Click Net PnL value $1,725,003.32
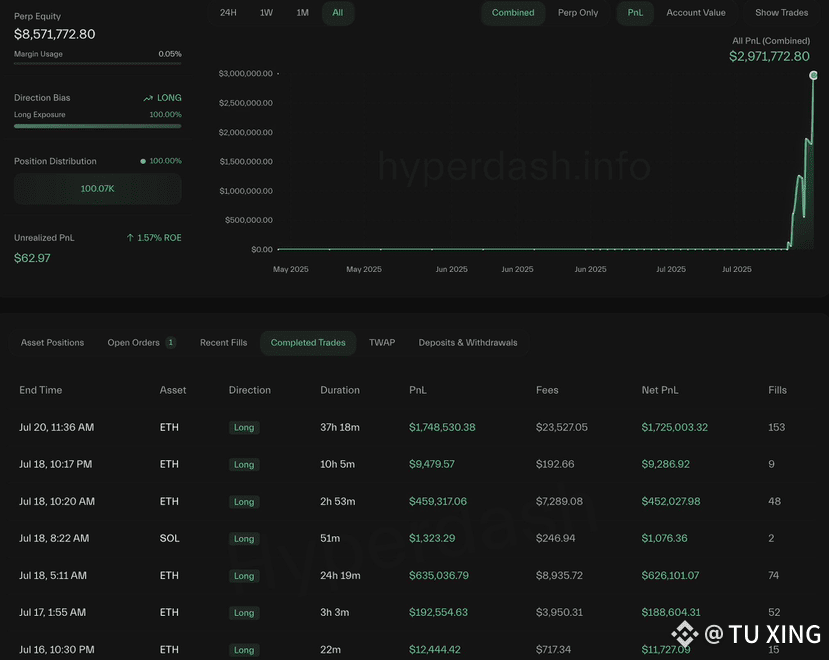This screenshot has height=660, width=829. click(675, 427)
